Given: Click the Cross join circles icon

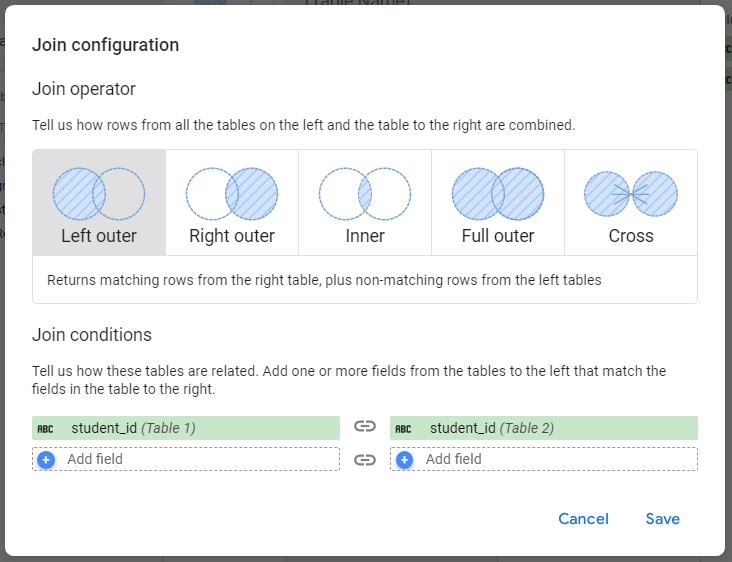Looking at the screenshot, I should [x=631, y=194].
